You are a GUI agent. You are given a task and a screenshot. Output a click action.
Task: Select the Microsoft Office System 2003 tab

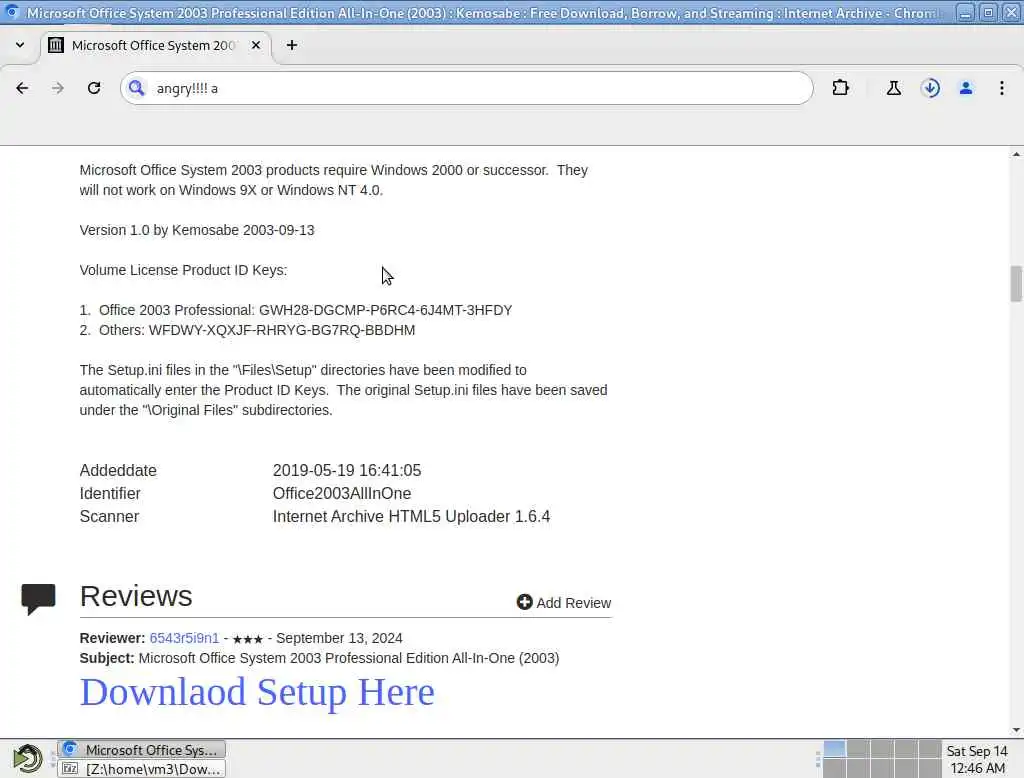tap(155, 45)
